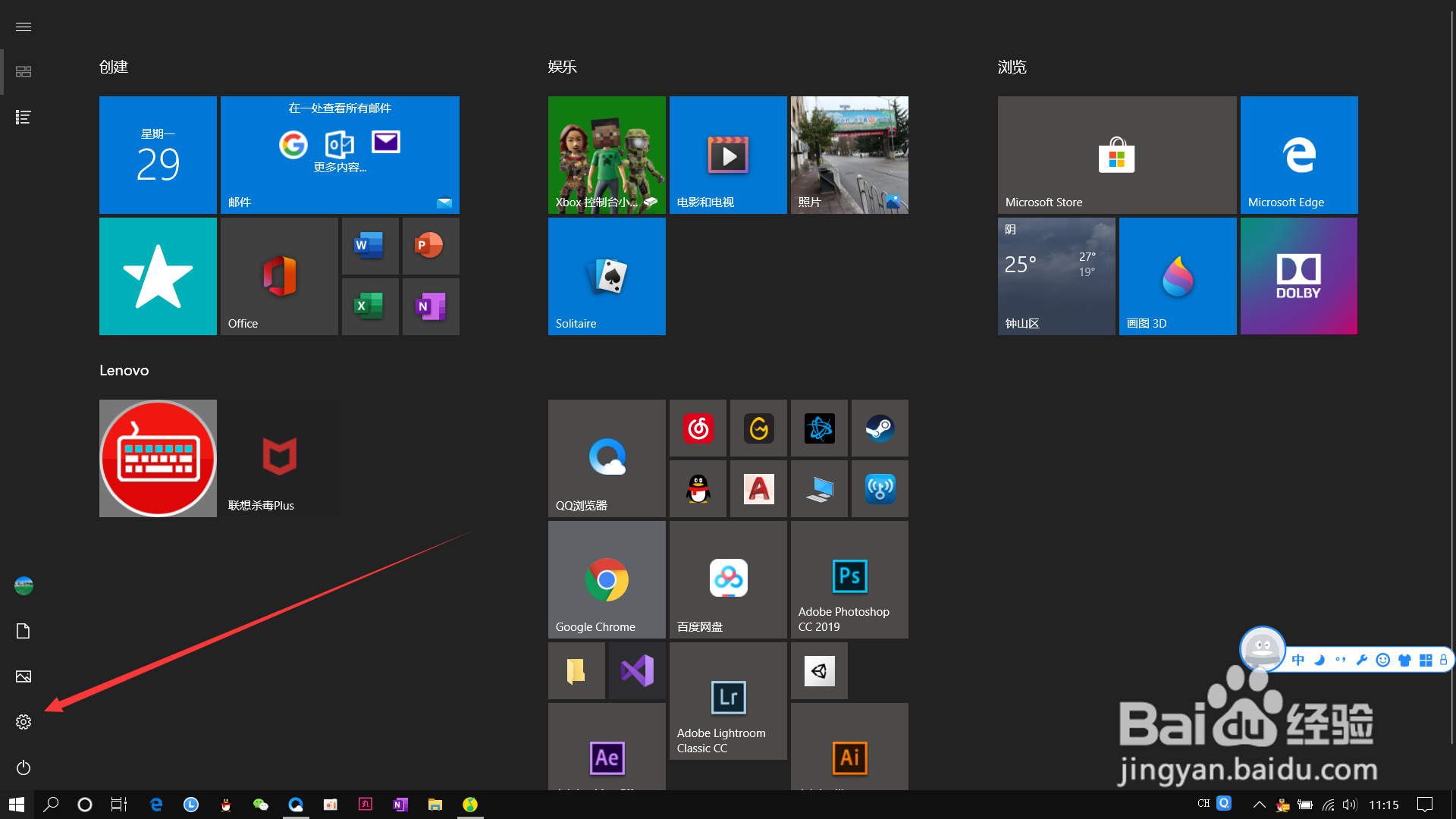1456x819 pixels.
Task: Open the Settings gear in sidebar
Action: coord(24,722)
